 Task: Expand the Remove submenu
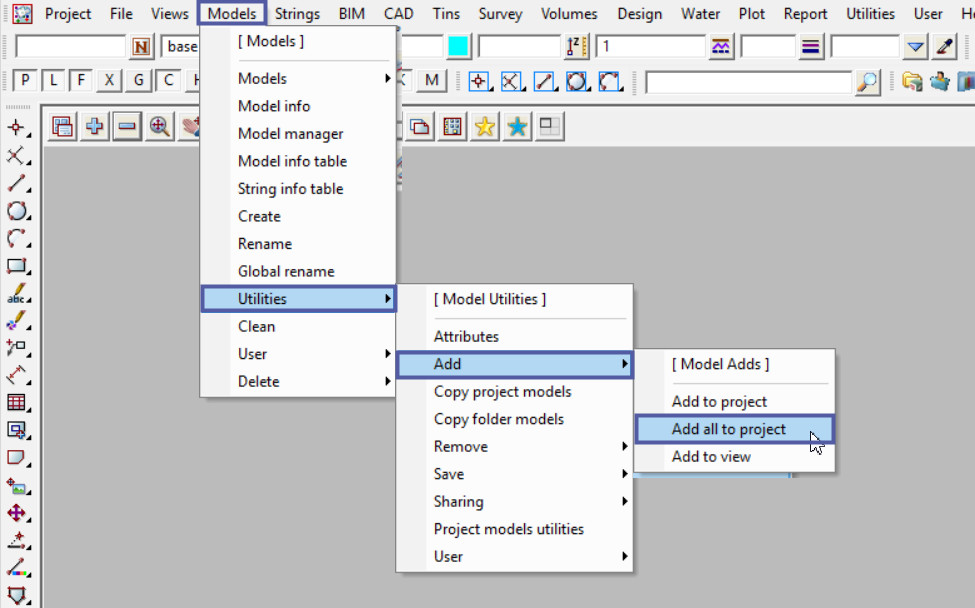point(514,446)
